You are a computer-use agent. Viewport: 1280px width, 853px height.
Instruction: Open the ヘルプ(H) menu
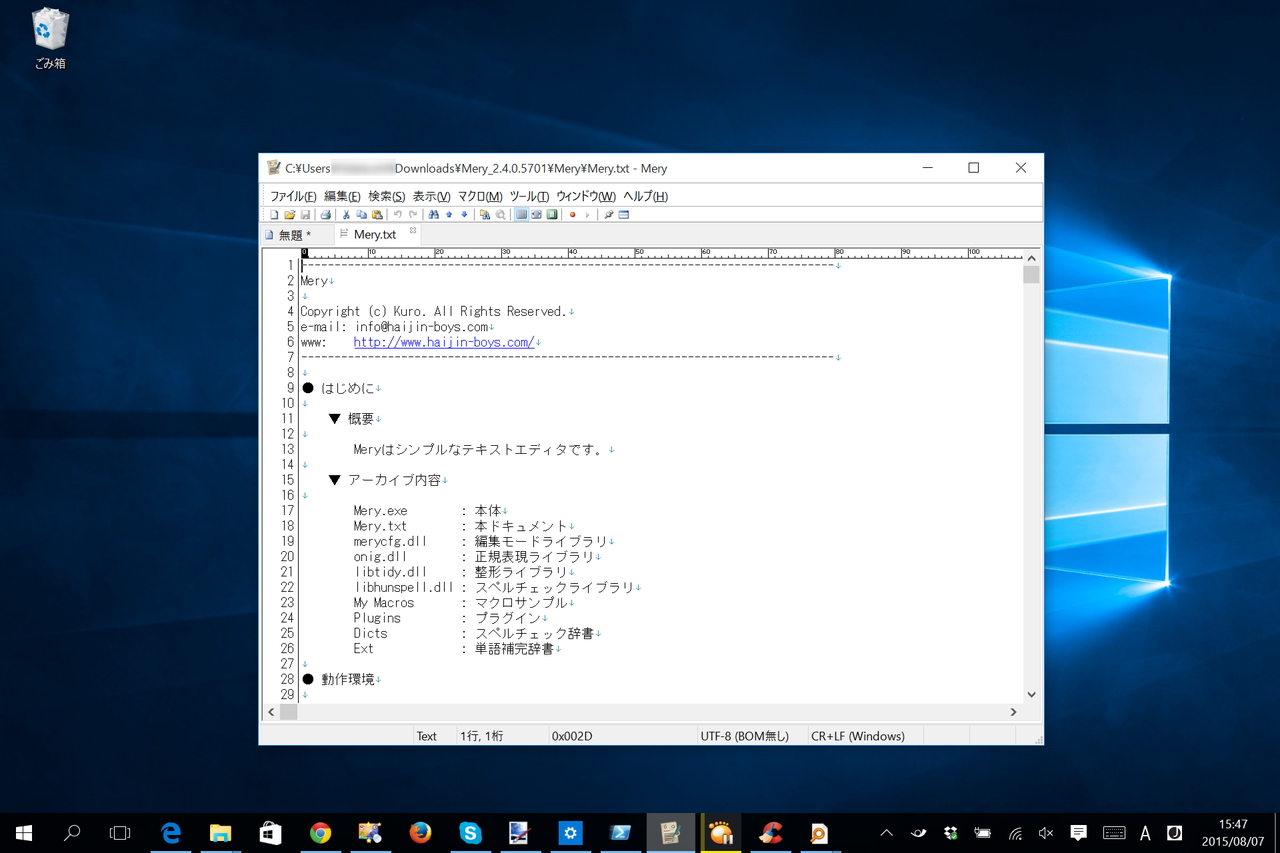pyautogui.click(x=645, y=196)
